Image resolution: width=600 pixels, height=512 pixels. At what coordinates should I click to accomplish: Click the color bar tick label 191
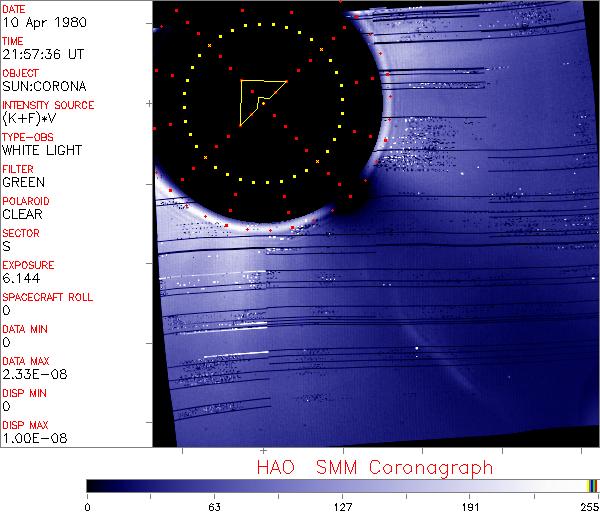(x=471, y=505)
